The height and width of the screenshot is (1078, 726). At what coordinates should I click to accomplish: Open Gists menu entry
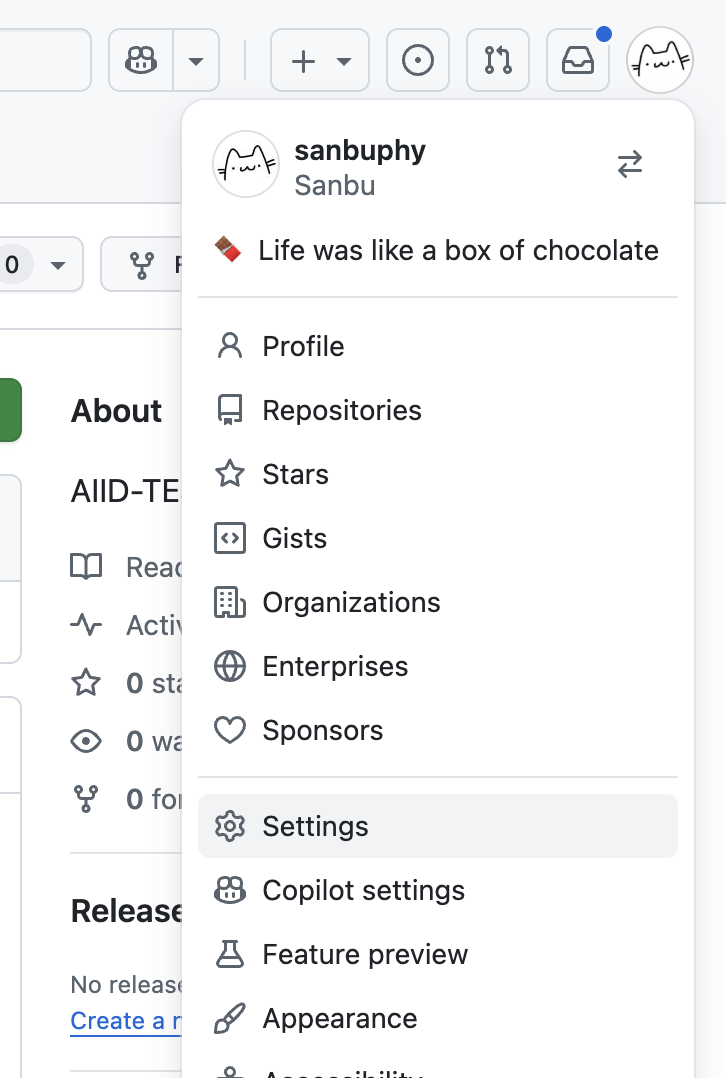pyautogui.click(x=294, y=538)
